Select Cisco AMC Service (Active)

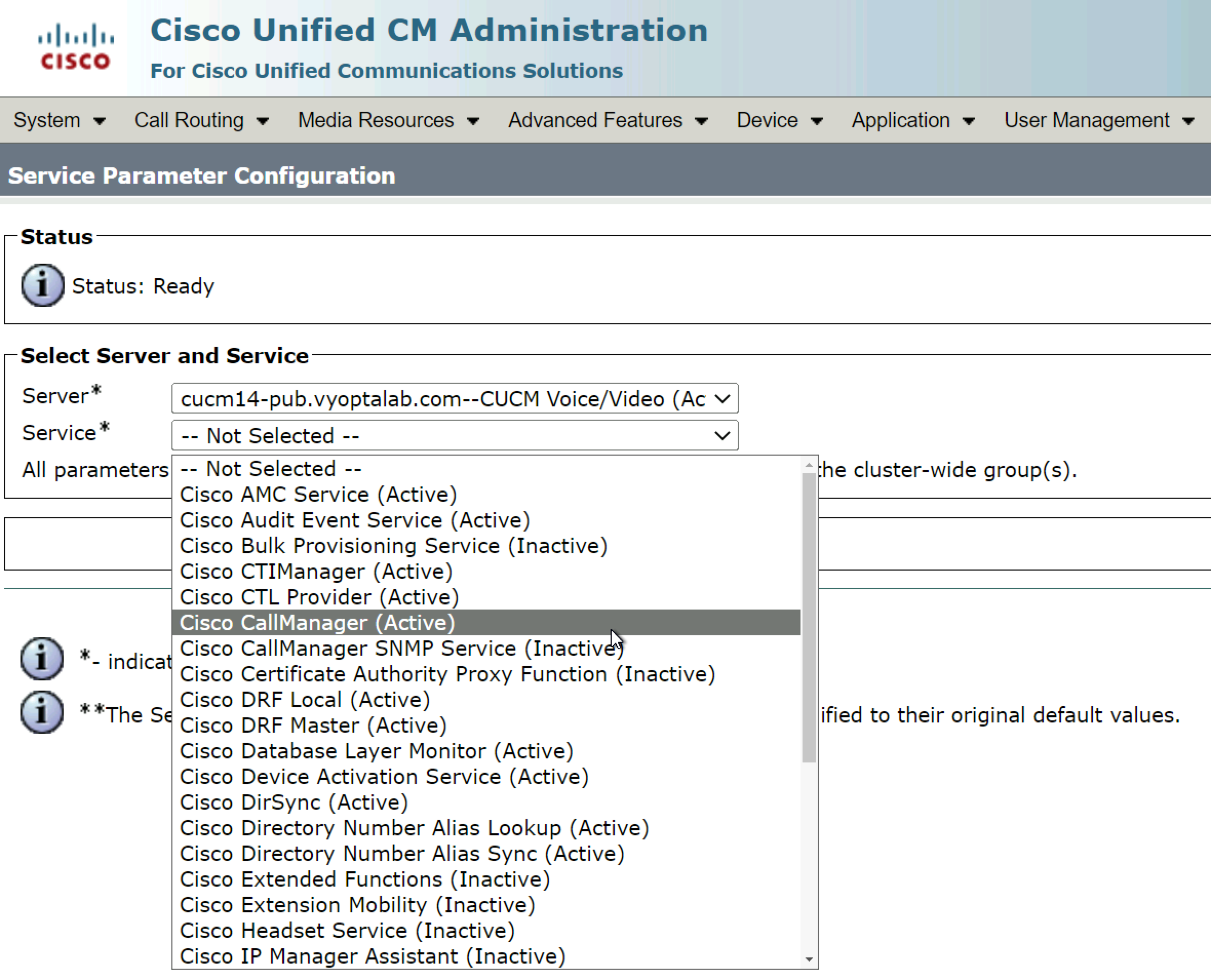[486, 495]
